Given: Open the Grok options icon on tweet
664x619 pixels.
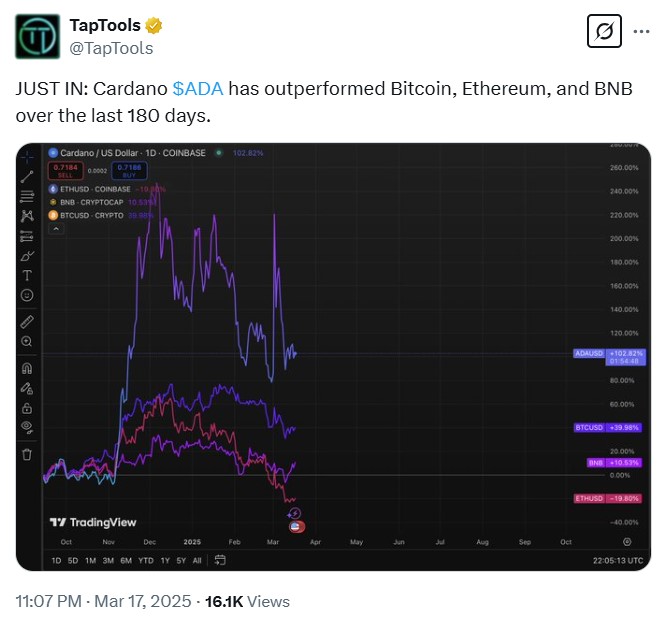Looking at the screenshot, I should coord(603,33).
